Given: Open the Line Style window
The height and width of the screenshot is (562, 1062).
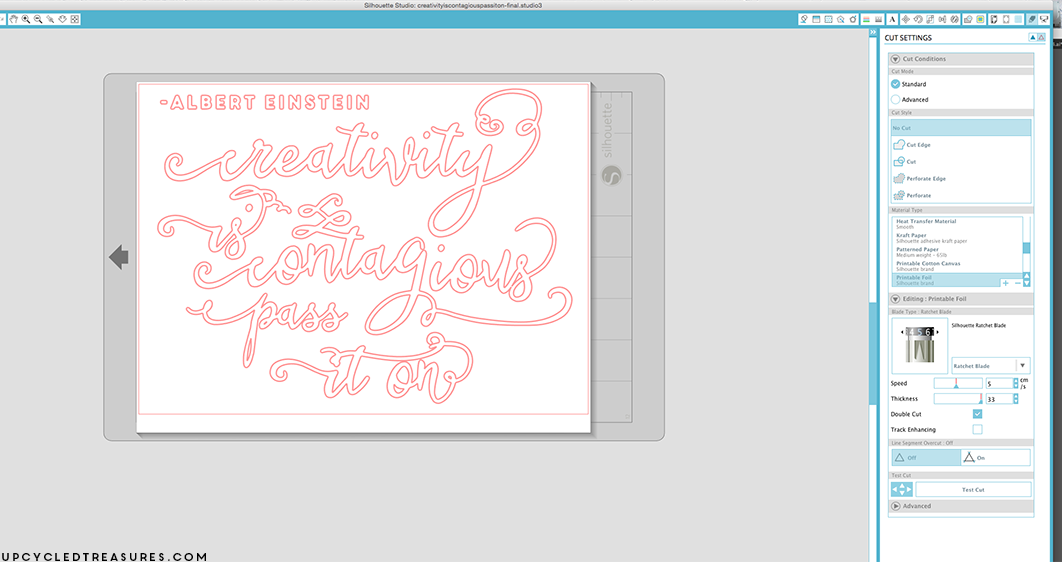Looking at the screenshot, I should coord(878,20).
